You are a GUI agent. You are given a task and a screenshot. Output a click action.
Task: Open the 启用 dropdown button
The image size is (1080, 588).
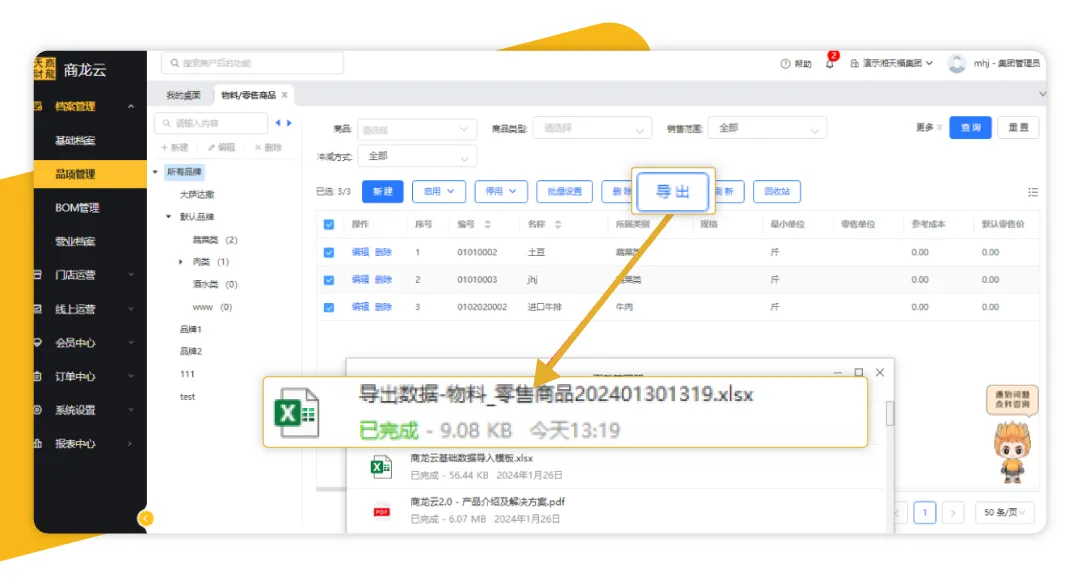tap(439, 191)
